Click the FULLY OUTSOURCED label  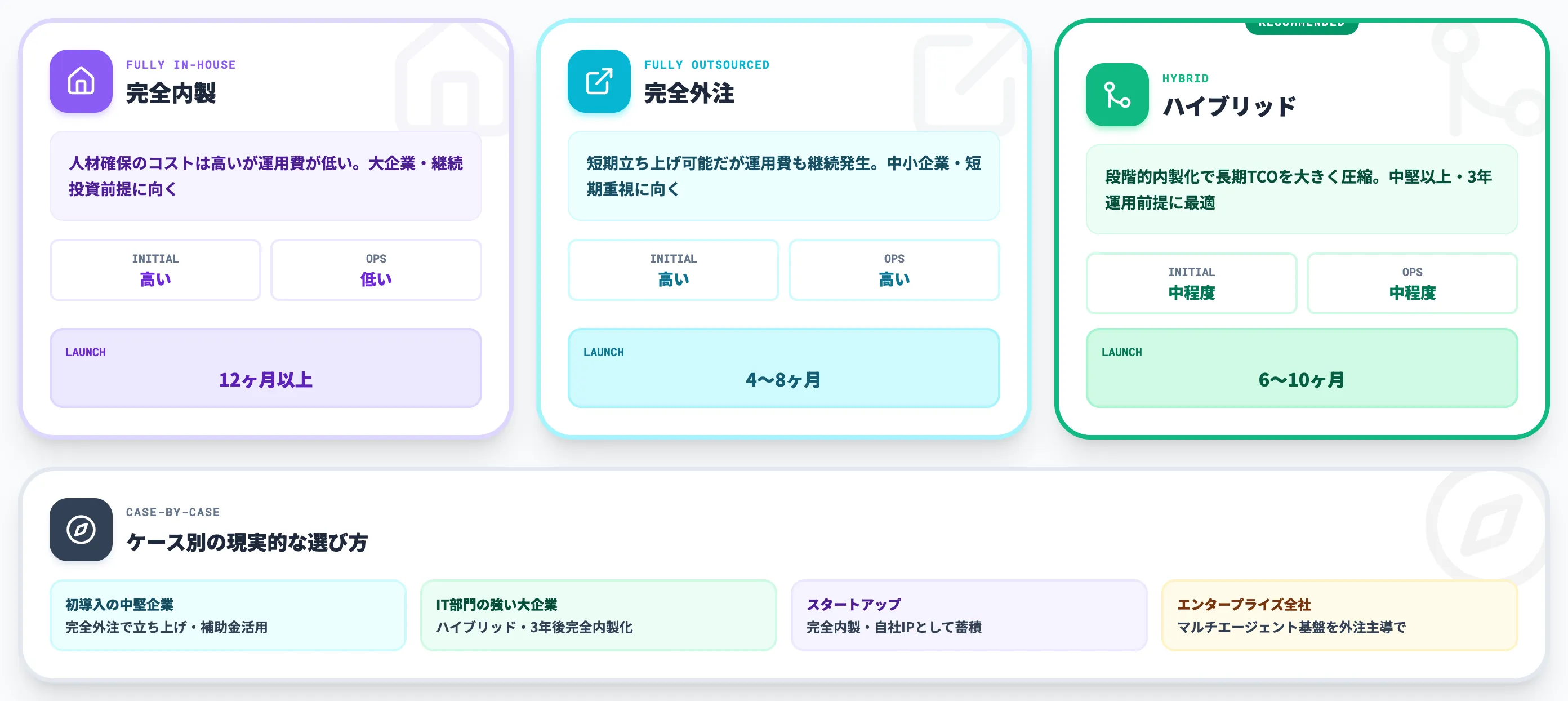click(x=707, y=65)
